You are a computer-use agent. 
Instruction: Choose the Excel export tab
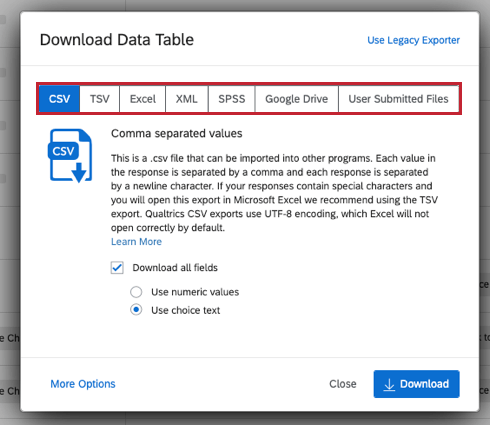tap(143, 99)
